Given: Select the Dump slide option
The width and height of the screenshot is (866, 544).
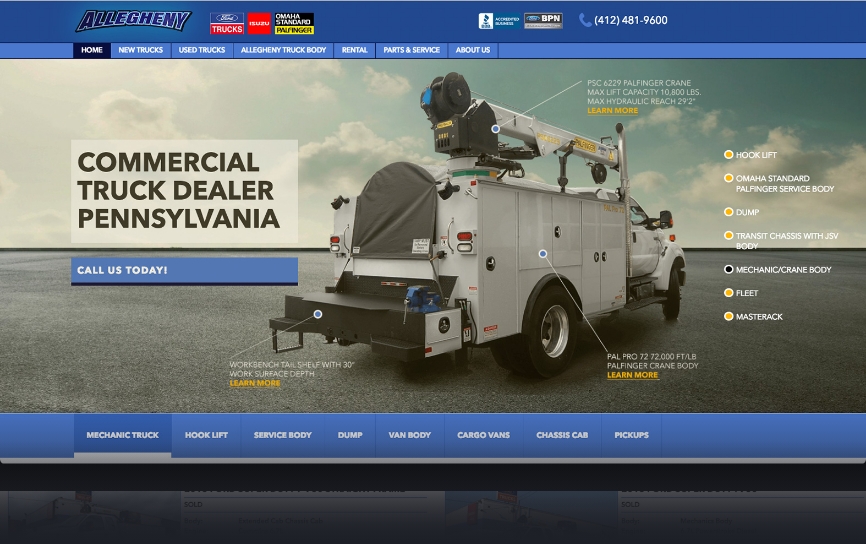Looking at the screenshot, I should point(742,212).
